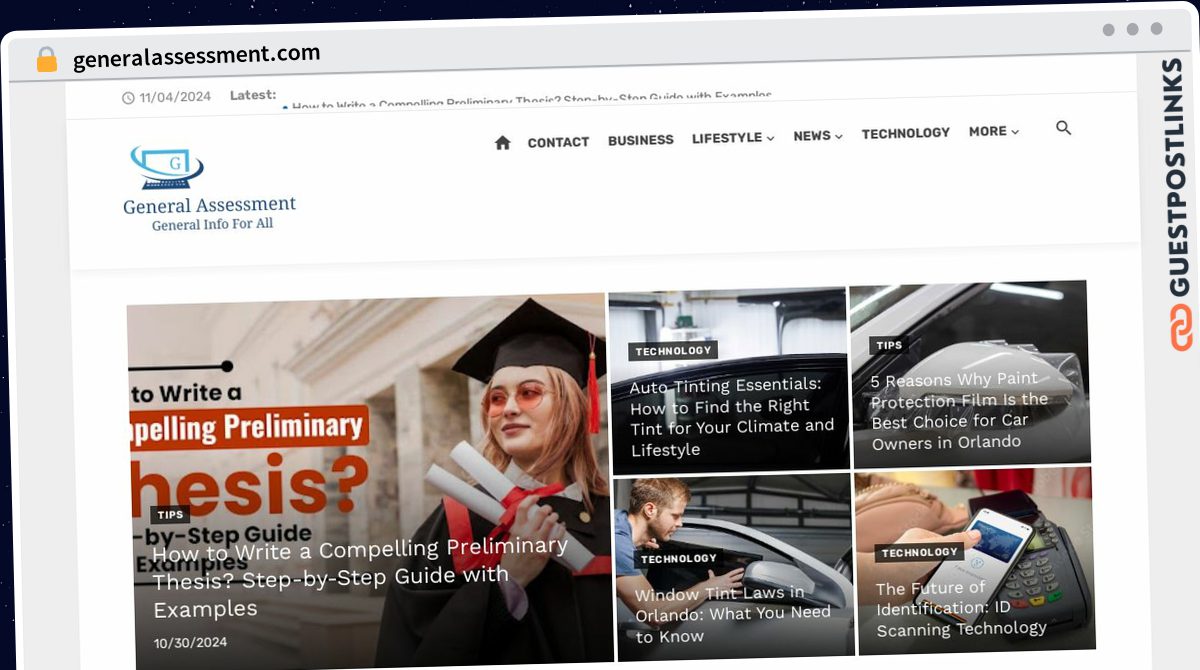Click Technology tag on Auto Tinting post

[673, 351]
